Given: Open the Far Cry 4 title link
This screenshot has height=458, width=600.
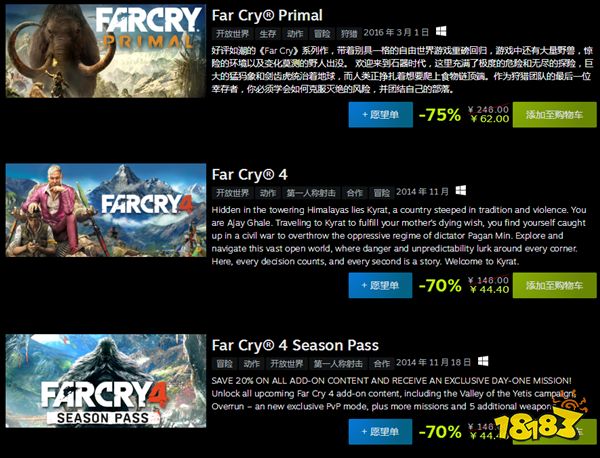Looking at the screenshot, I should click(x=248, y=172).
